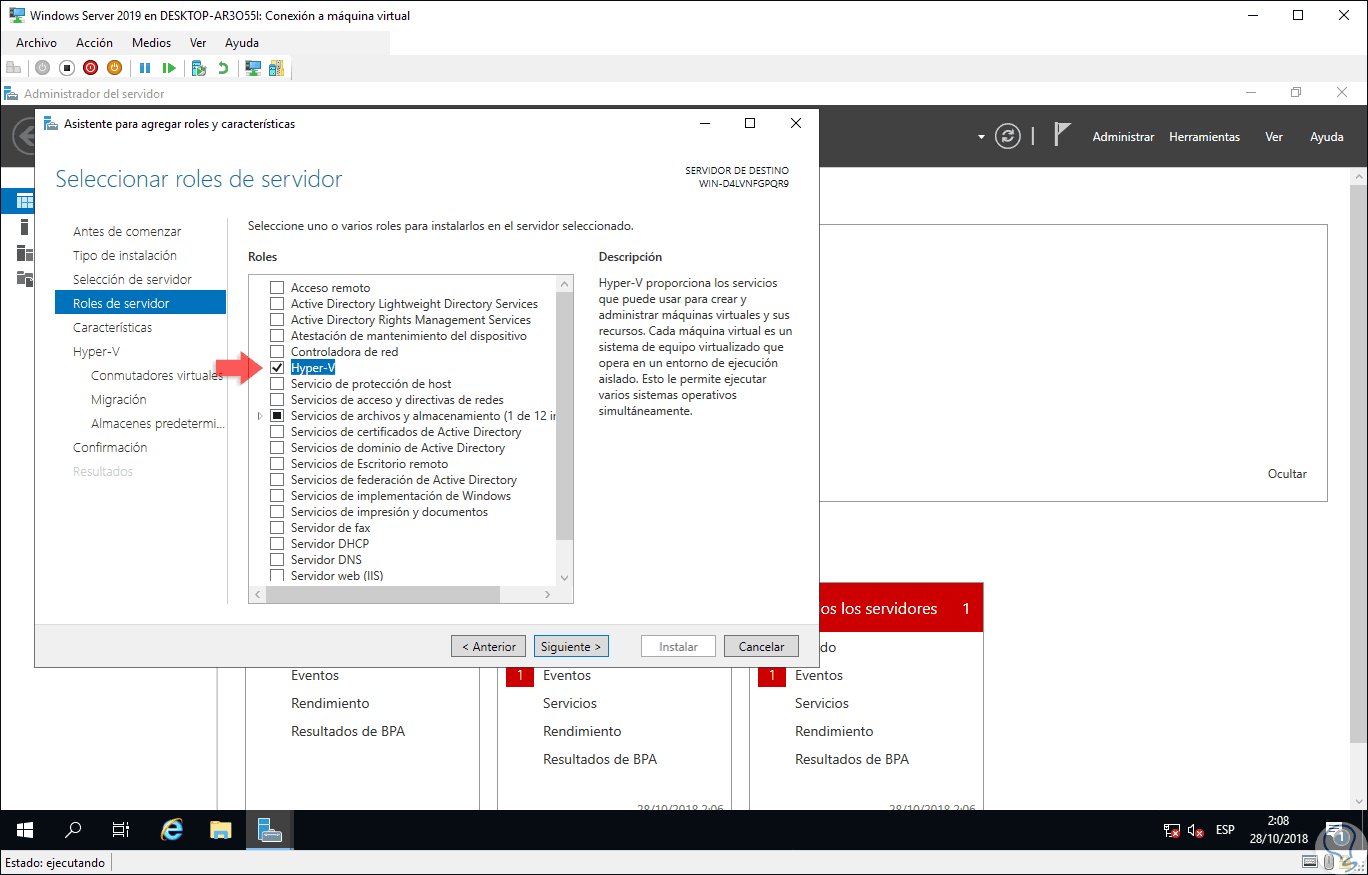Open the Acción menu
The height and width of the screenshot is (875, 1368).
[94, 43]
